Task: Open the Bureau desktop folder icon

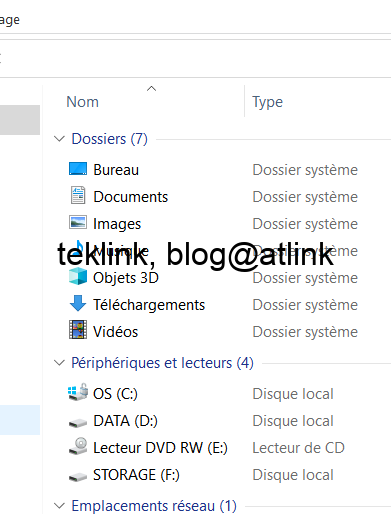Action: pyautogui.click(x=78, y=169)
